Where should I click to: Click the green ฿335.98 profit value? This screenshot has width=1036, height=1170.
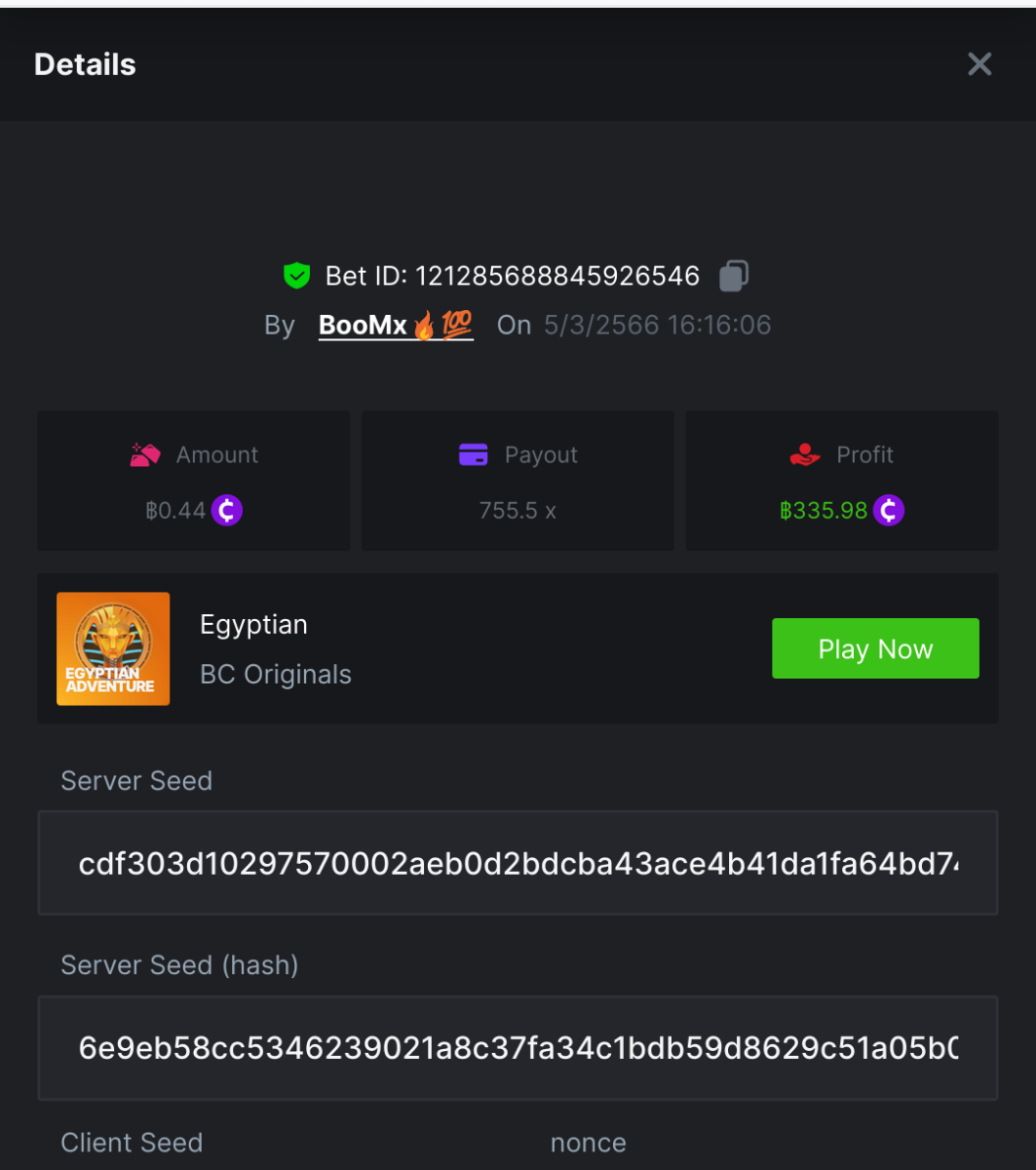(x=824, y=510)
